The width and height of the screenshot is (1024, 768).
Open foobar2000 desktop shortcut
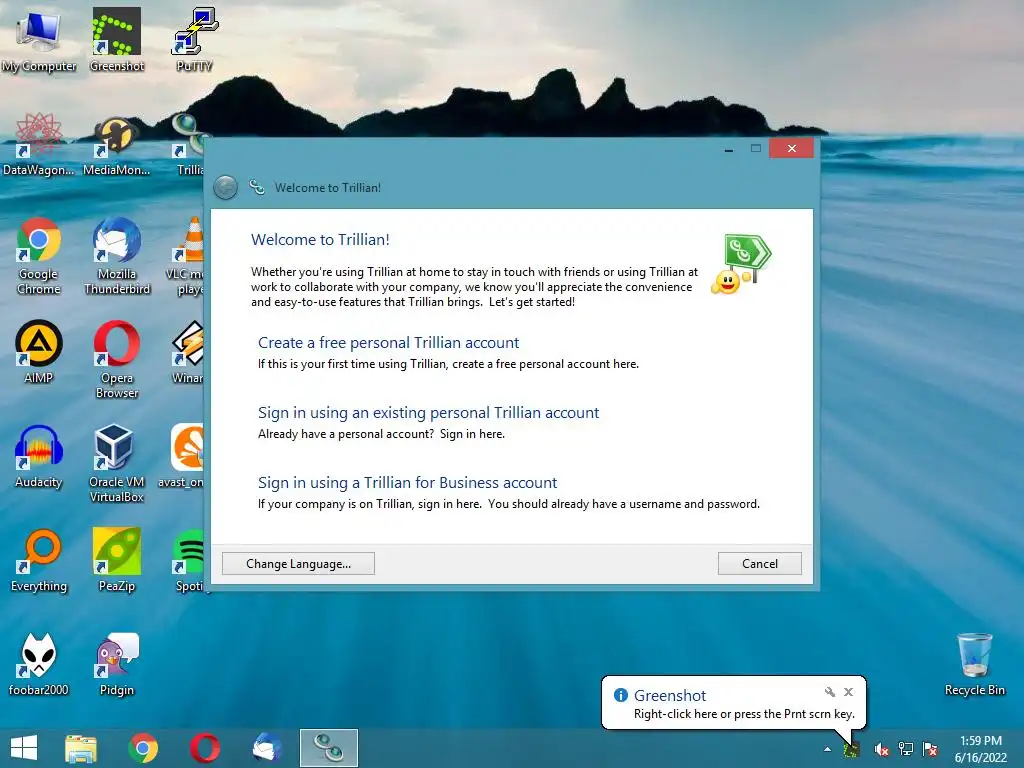pyautogui.click(x=39, y=664)
